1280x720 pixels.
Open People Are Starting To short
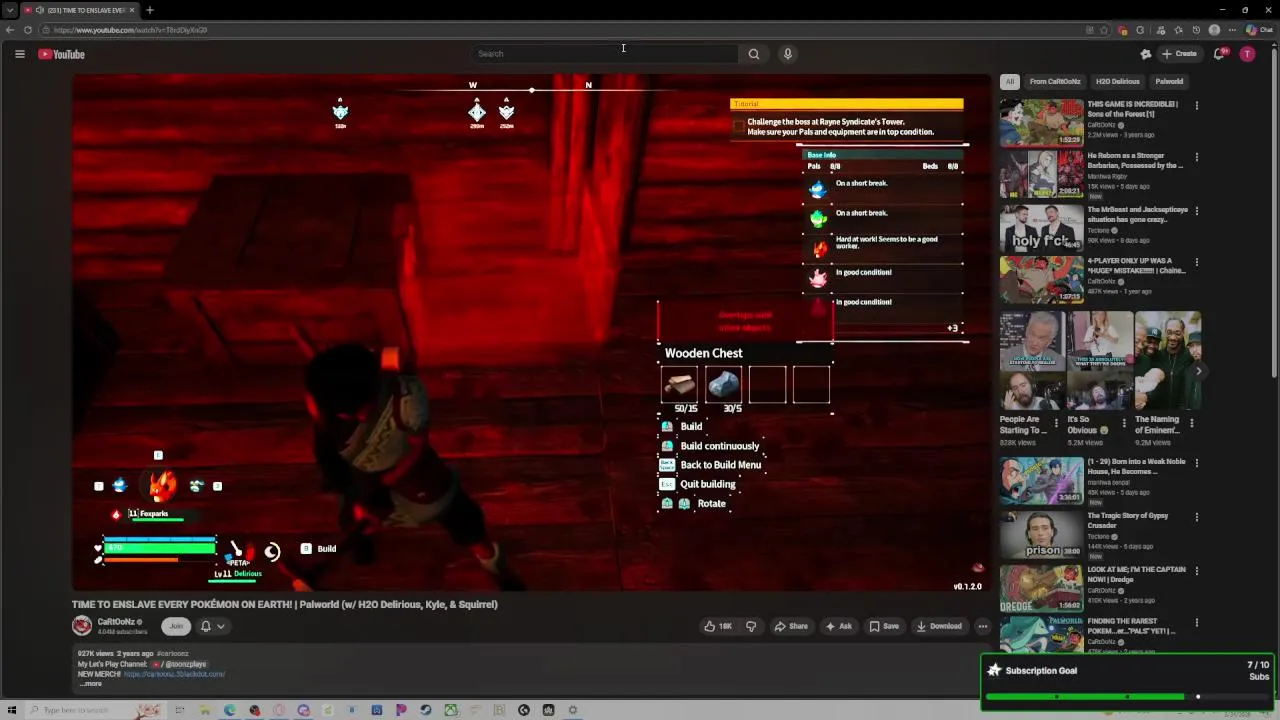pyautogui.click(x=1031, y=361)
